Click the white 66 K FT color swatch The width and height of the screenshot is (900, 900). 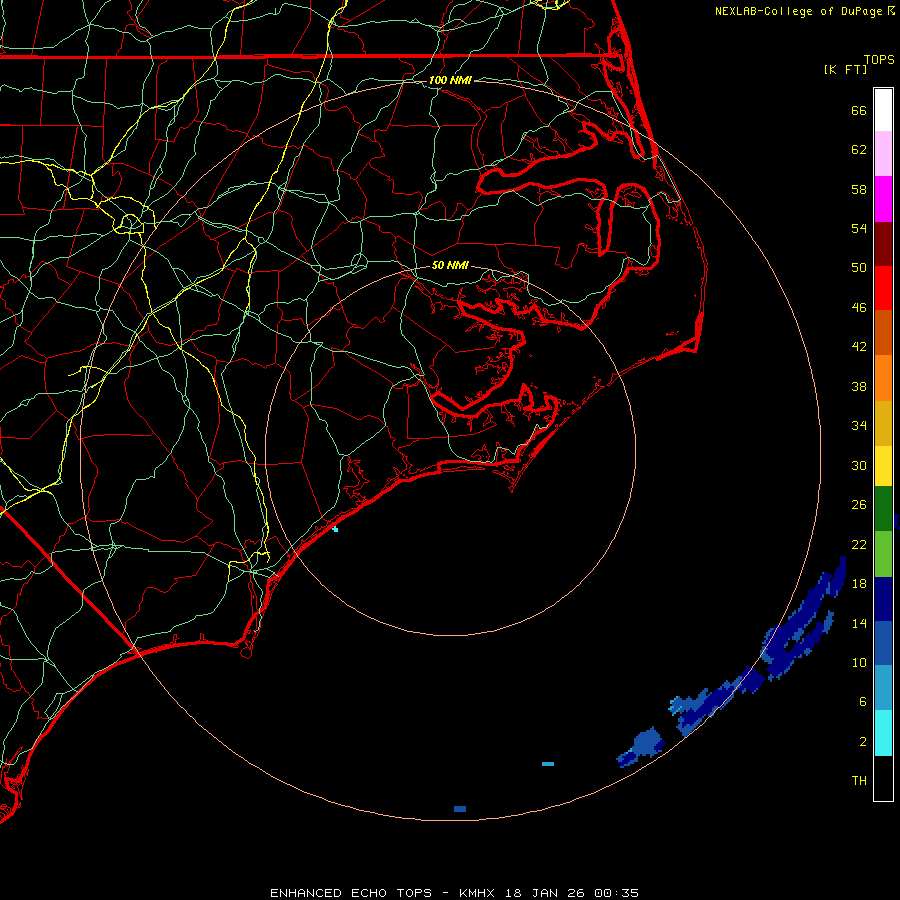[x=883, y=110]
